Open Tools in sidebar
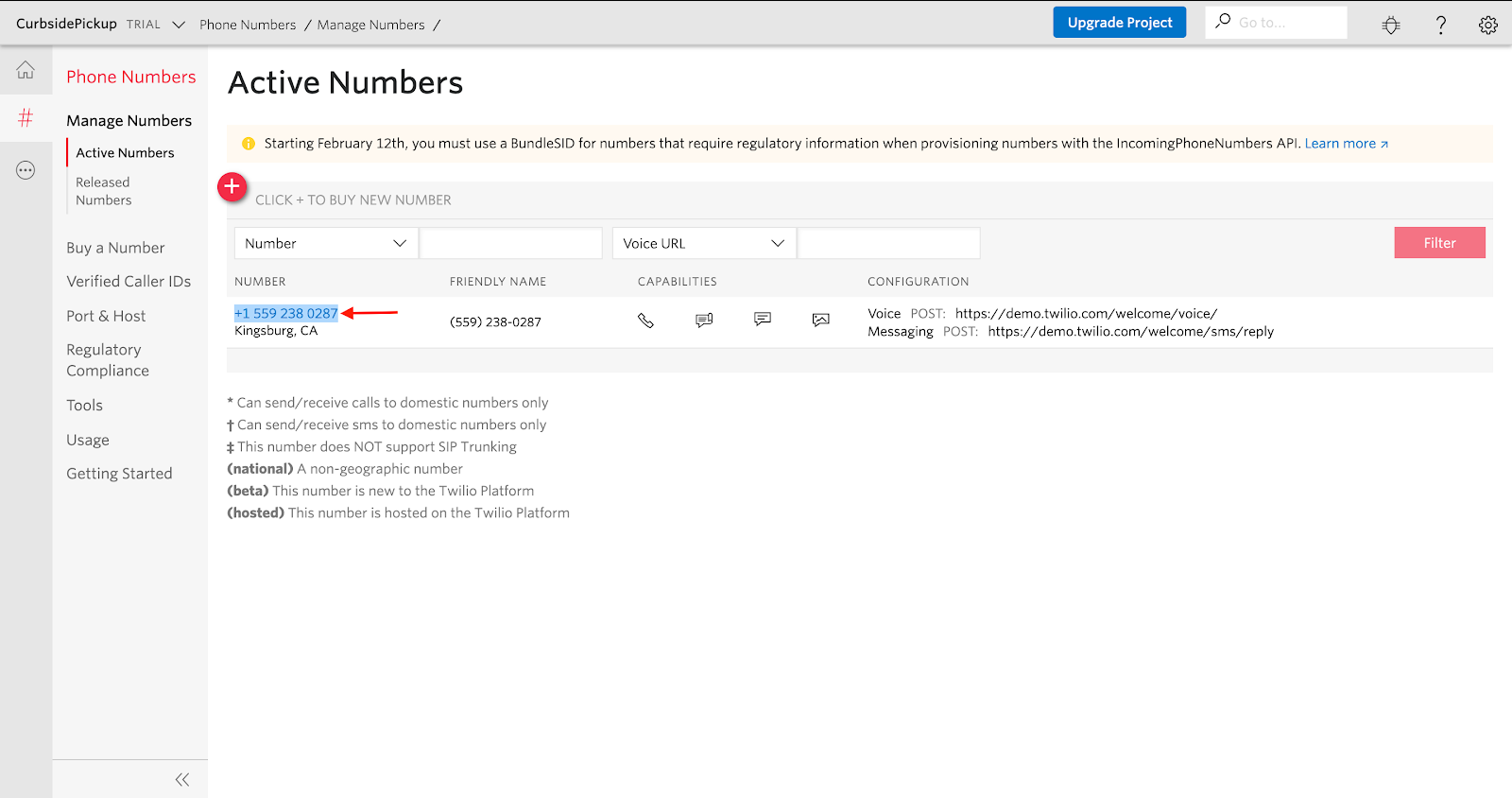The width and height of the screenshot is (1512, 798). point(84,405)
